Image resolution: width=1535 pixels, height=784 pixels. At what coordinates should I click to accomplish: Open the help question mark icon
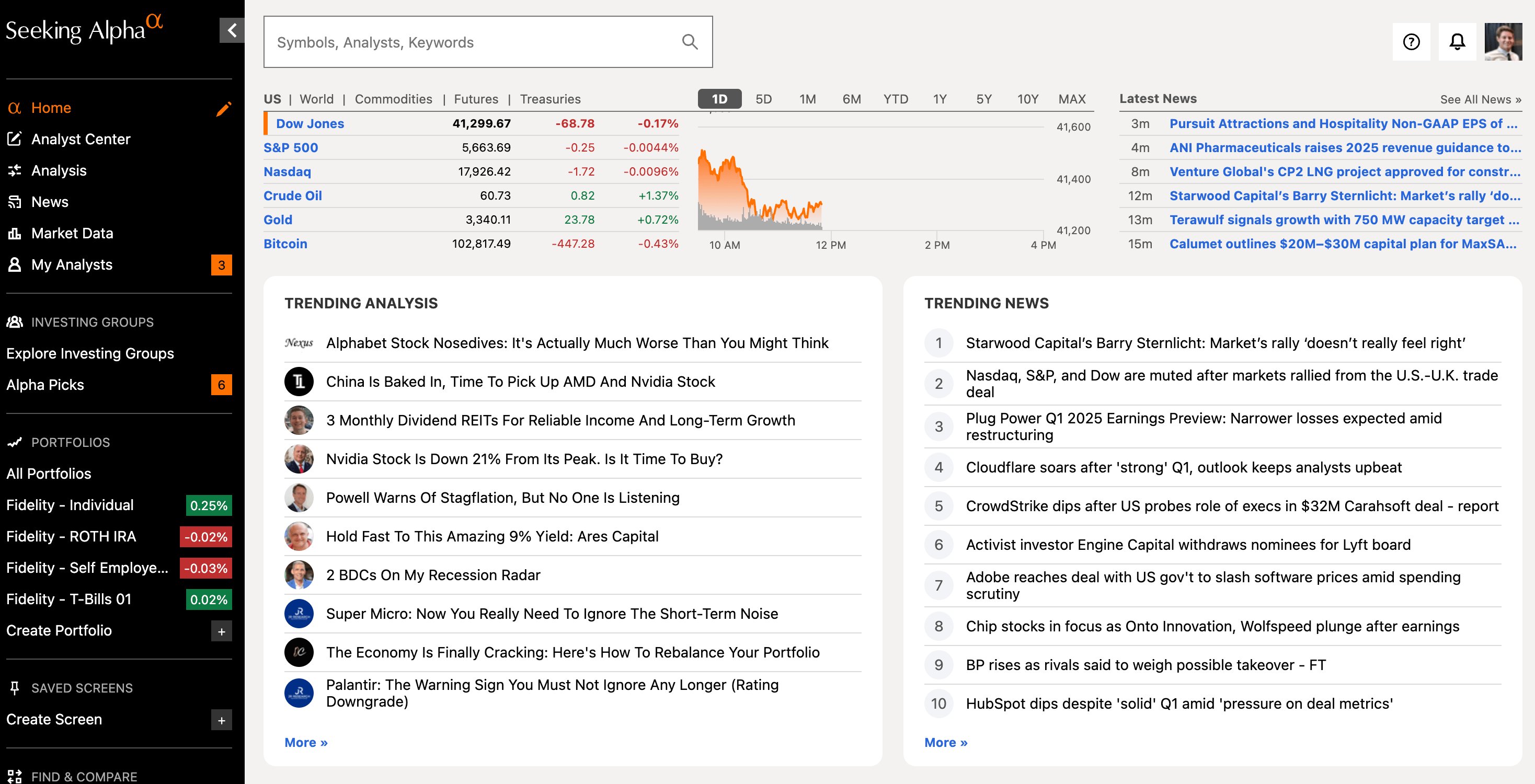[x=1411, y=42]
